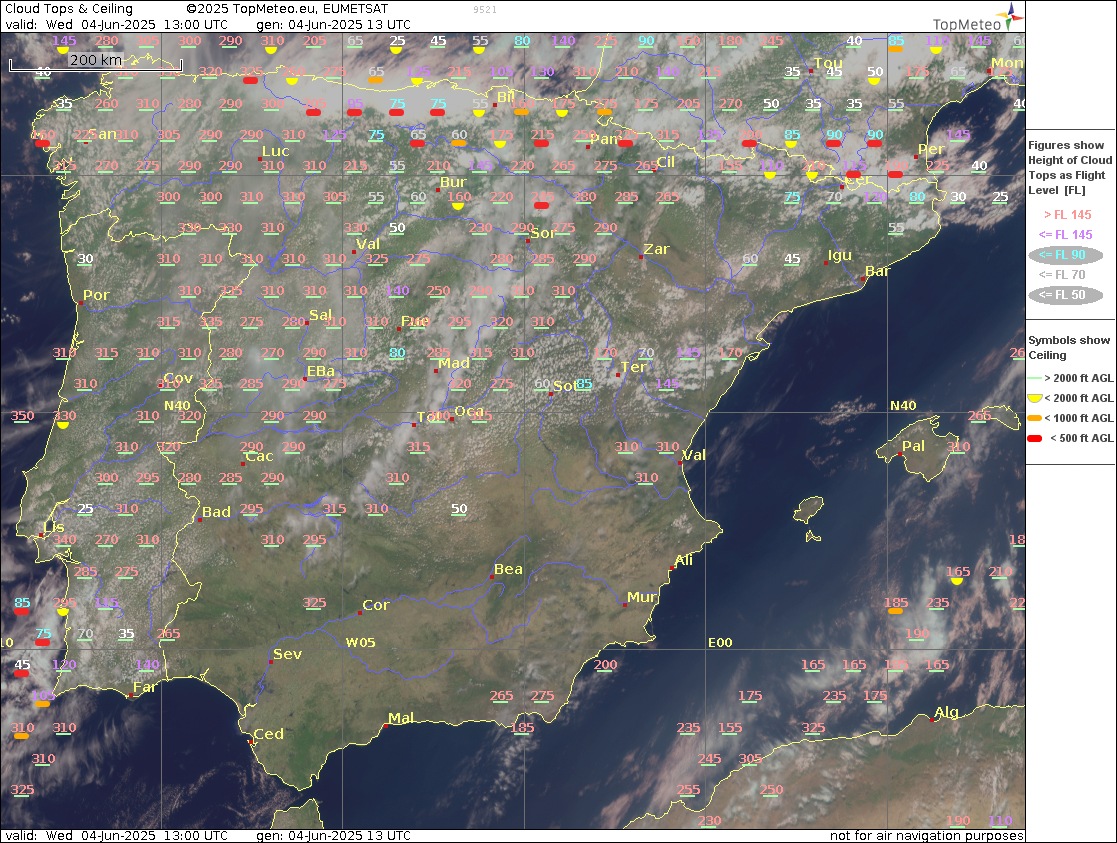Click the 'Ter' city label
The height and width of the screenshot is (843, 1117).
(633, 367)
